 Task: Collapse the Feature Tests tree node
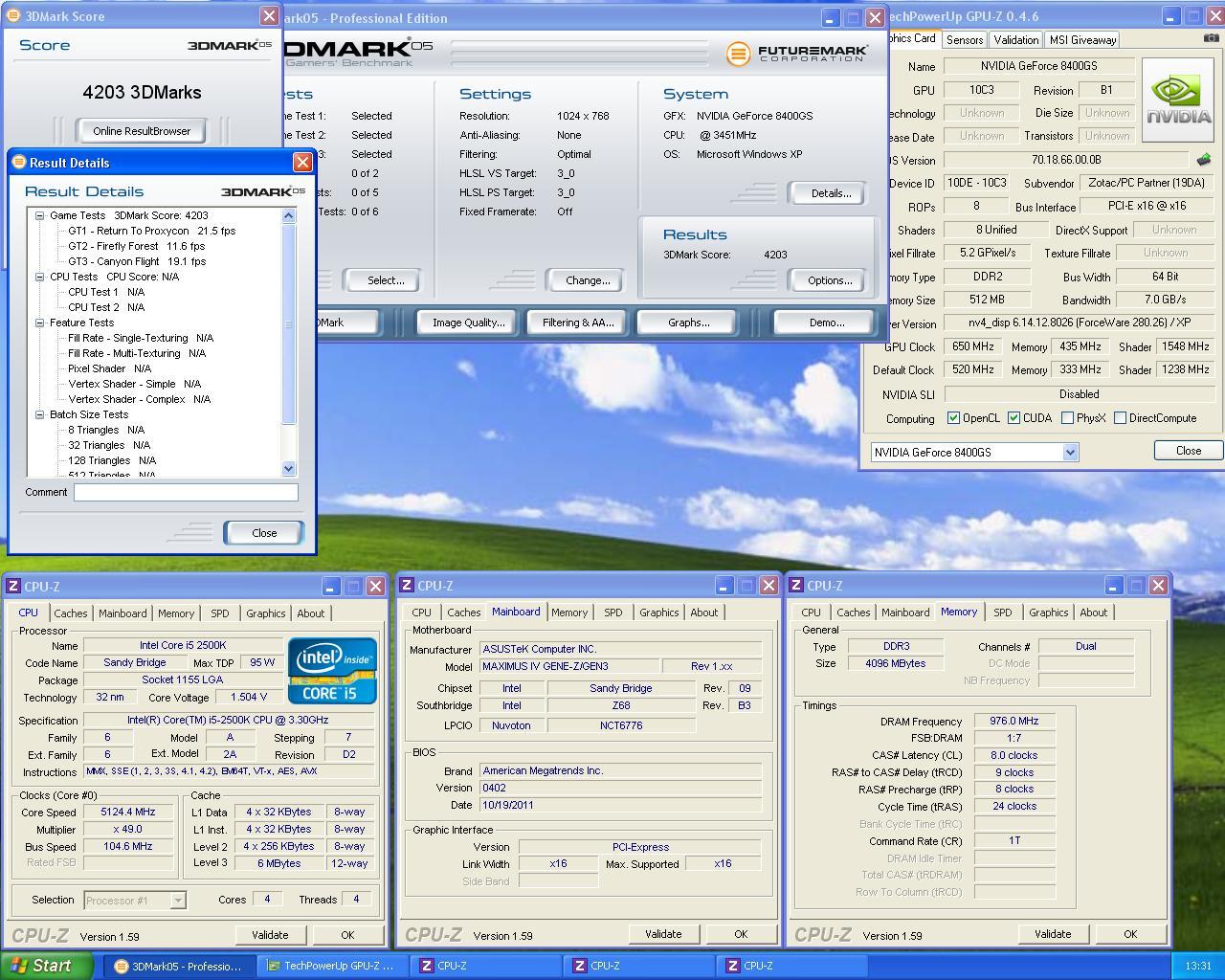[x=40, y=323]
